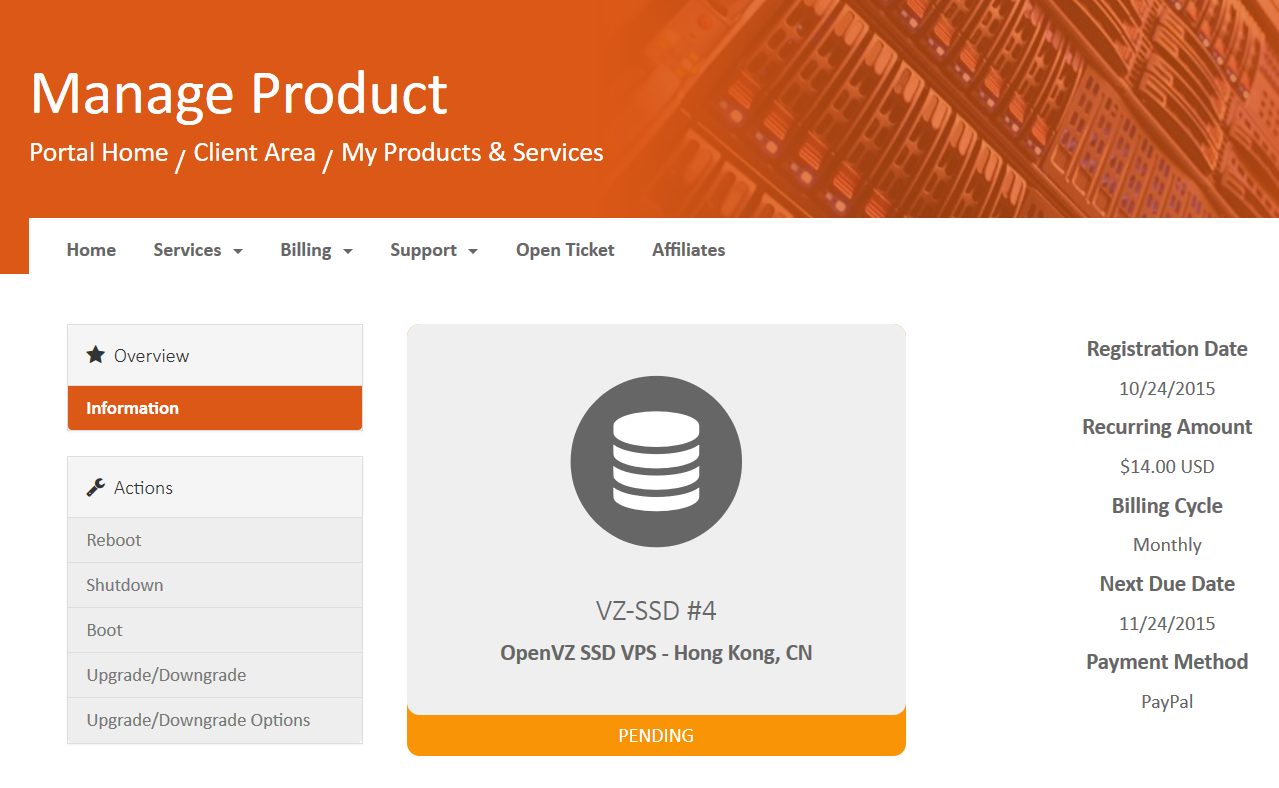Navigate to Client Area breadcrumb

click(x=254, y=153)
